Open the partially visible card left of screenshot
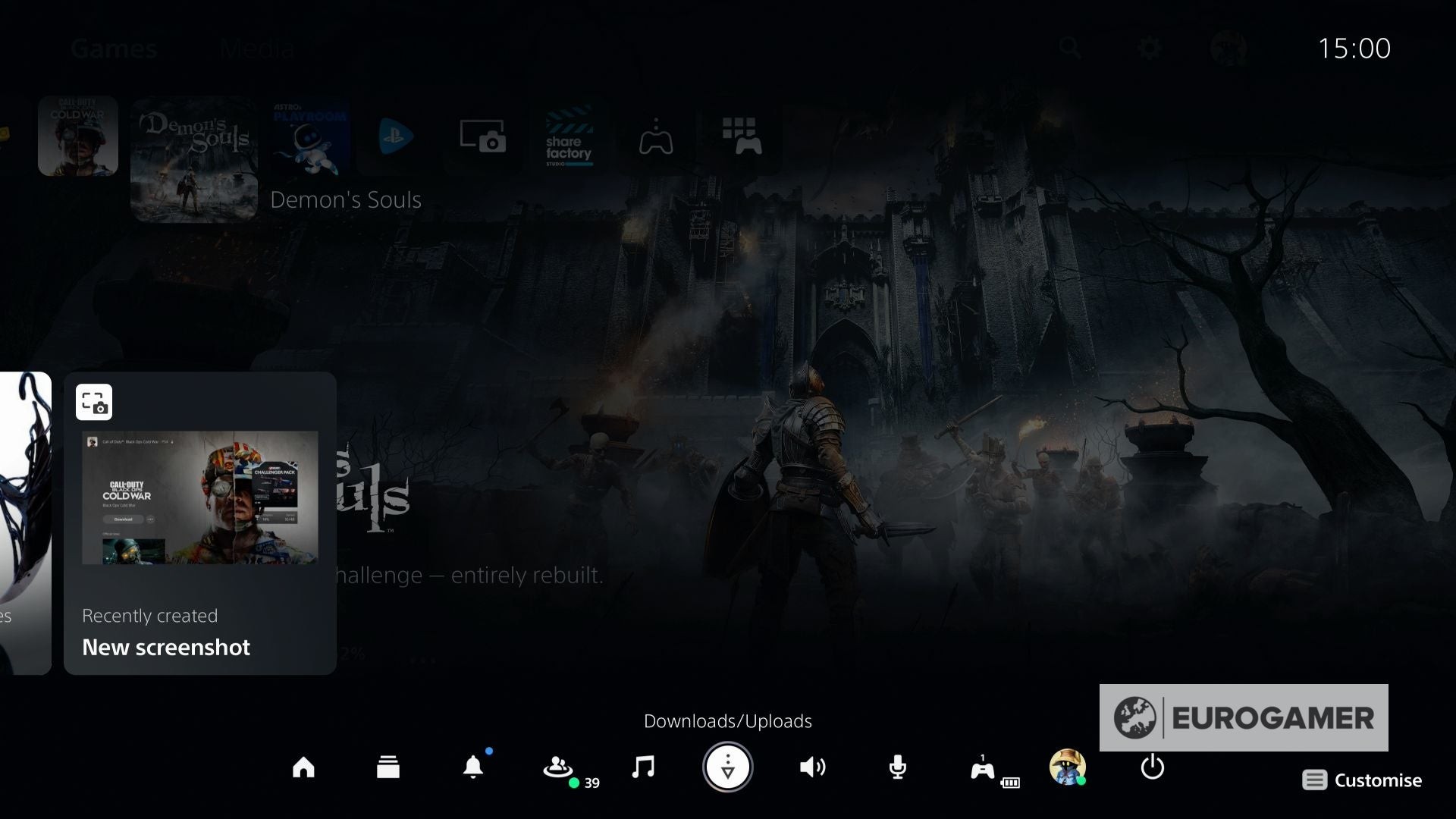The image size is (1456, 819). (25, 523)
